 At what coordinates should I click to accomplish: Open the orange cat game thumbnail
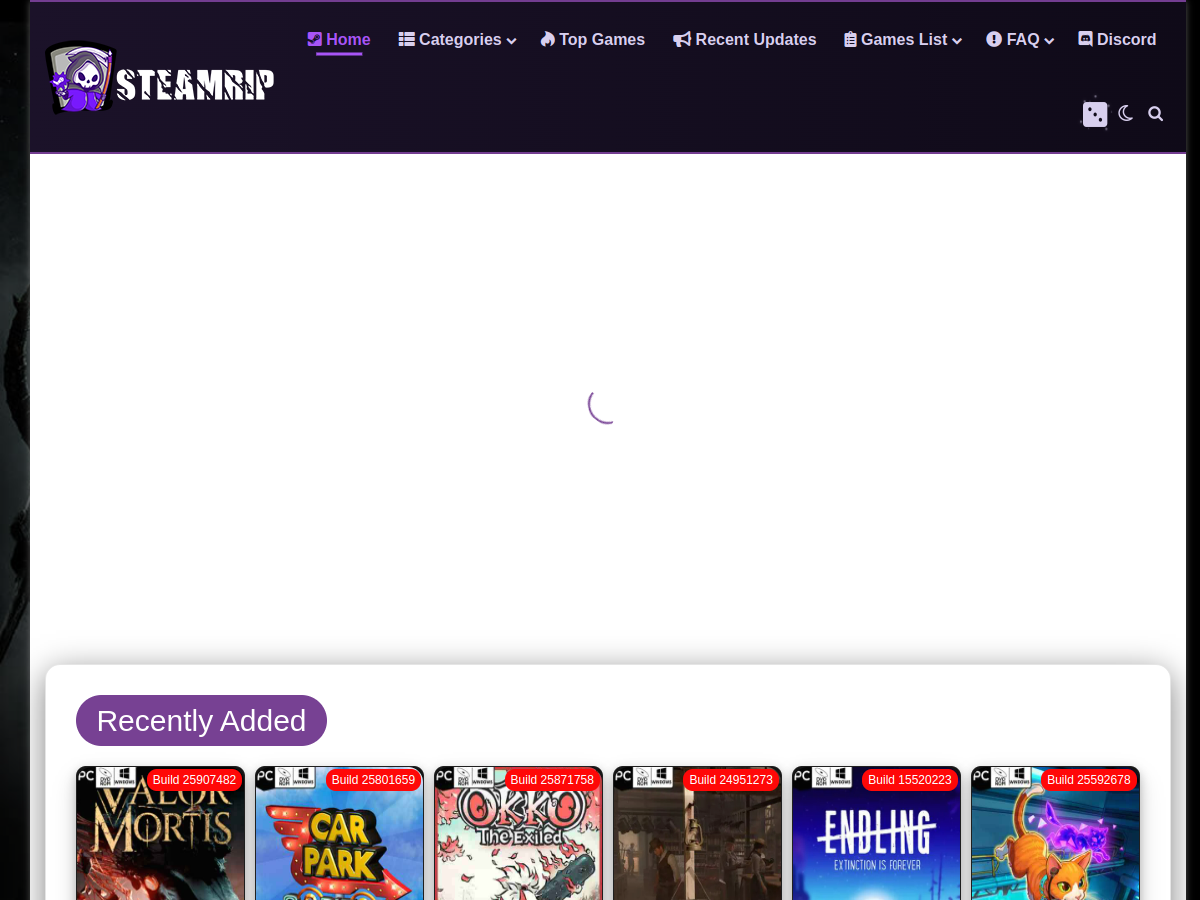[x=1055, y=833]
